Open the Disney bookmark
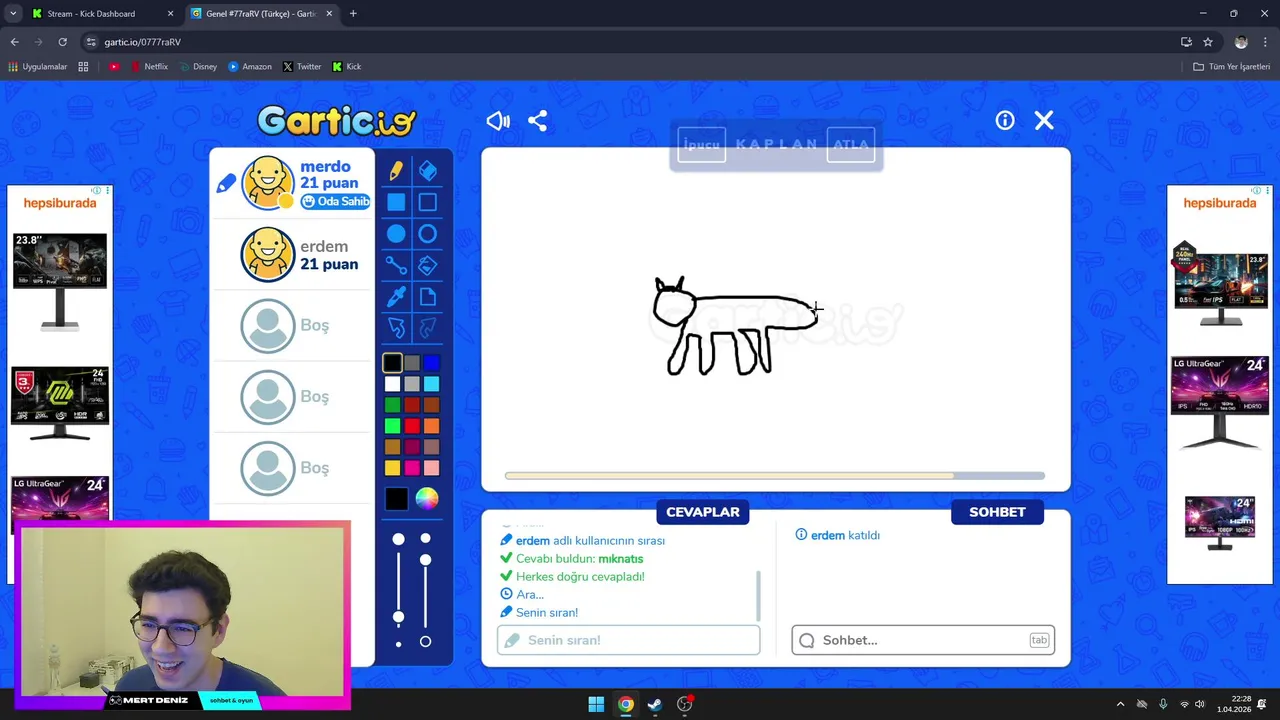Screen dimensions: 1280x720 [198, 67]
